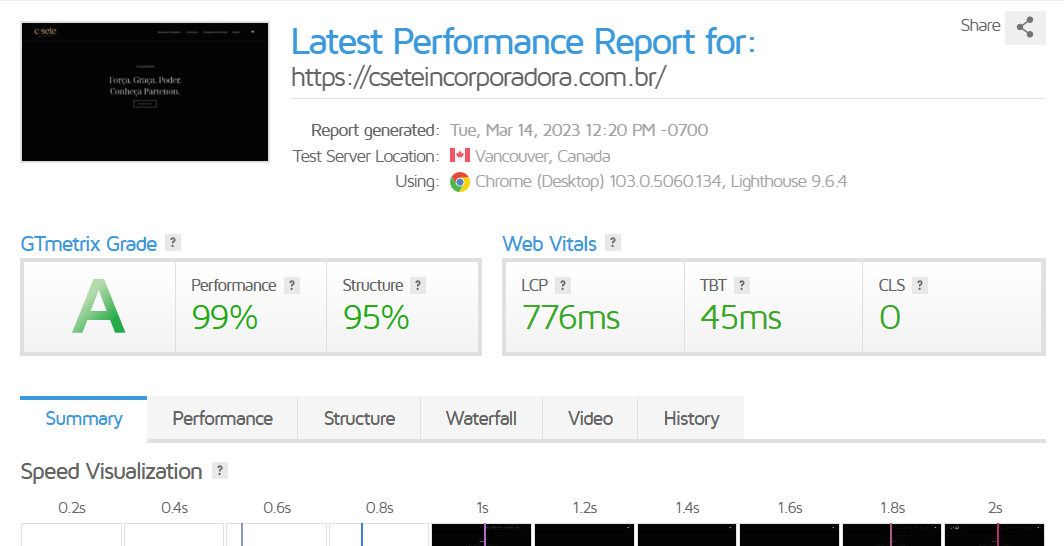
Task: Open Speed Visualization help icon
Action: [220, 471]
